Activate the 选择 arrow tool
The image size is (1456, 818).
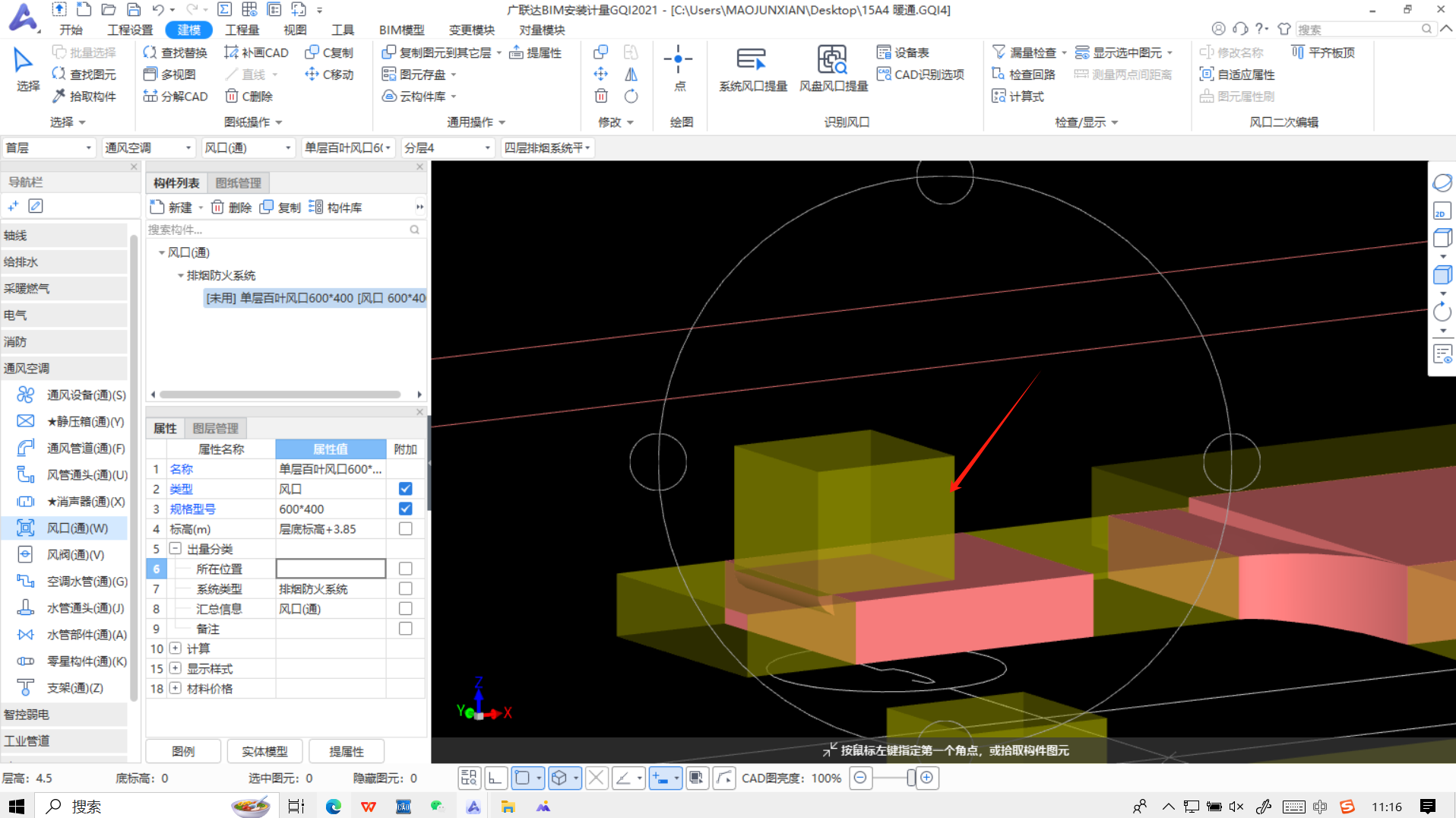pos(24,59)
